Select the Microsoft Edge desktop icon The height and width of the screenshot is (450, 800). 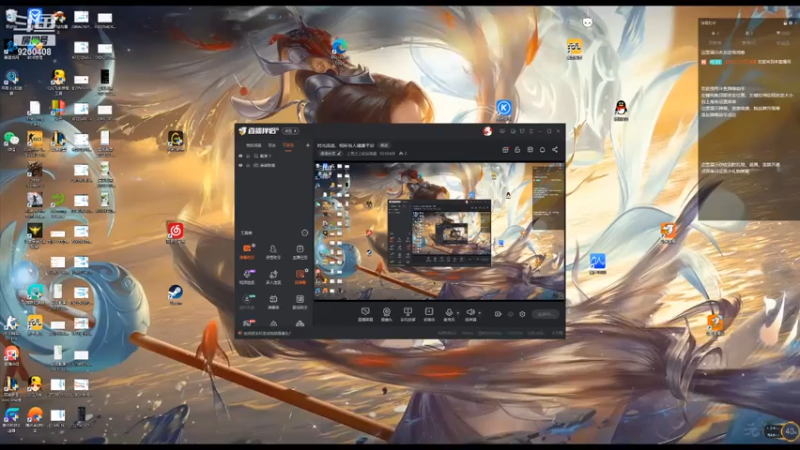click(339, 51)
